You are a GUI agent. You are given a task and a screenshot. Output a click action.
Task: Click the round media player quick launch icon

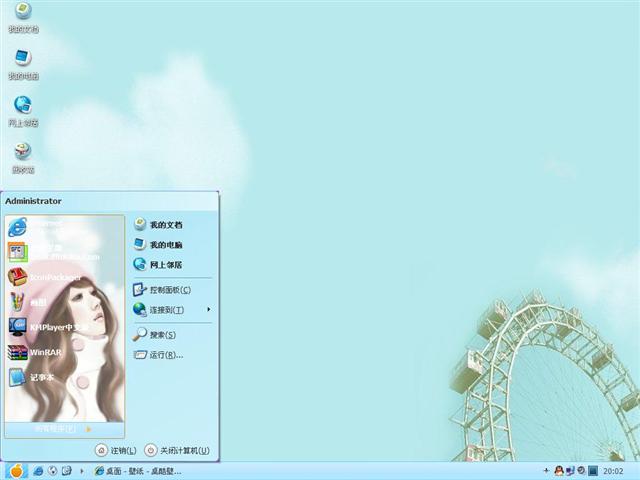53,471
